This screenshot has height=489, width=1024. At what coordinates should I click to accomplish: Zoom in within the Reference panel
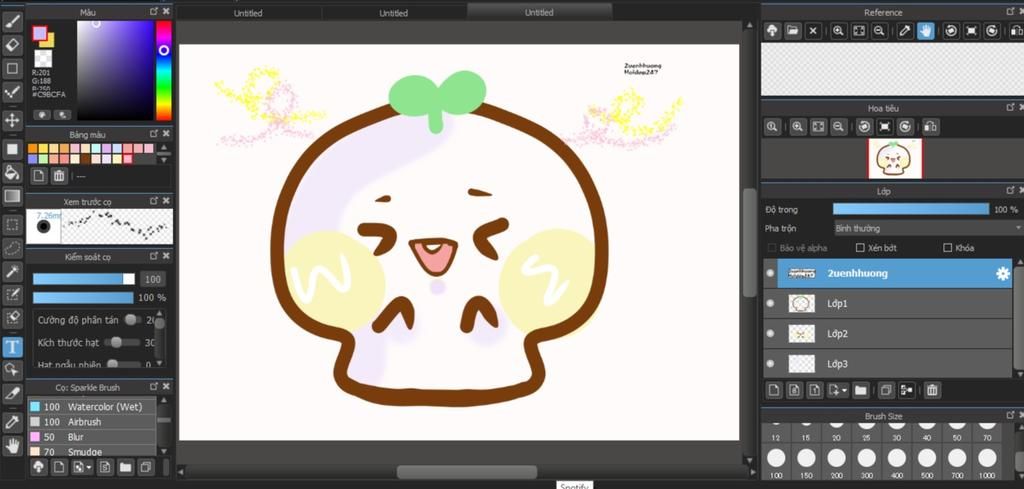coord(839,31)
